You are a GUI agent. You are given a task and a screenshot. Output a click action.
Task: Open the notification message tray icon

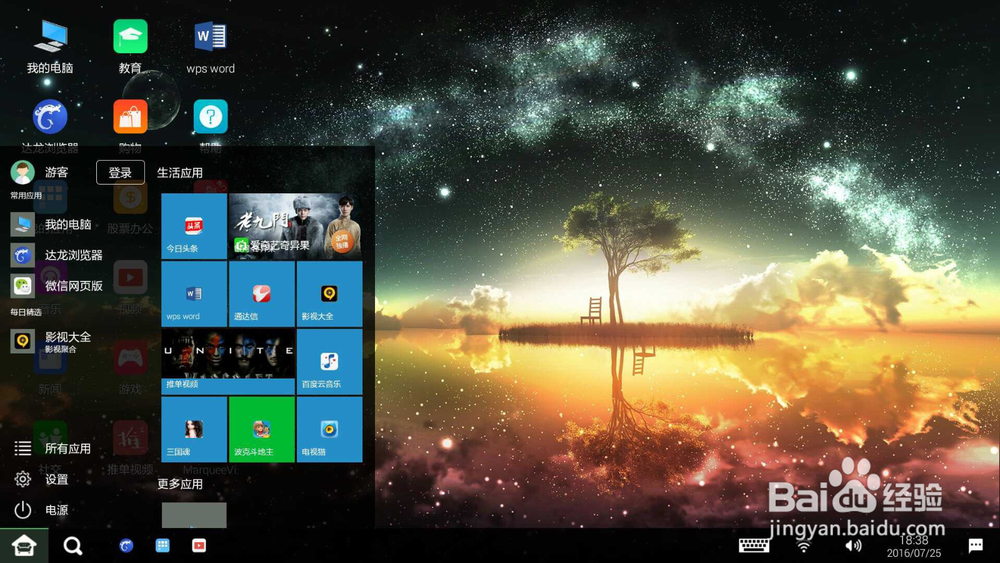pos(975,545)
